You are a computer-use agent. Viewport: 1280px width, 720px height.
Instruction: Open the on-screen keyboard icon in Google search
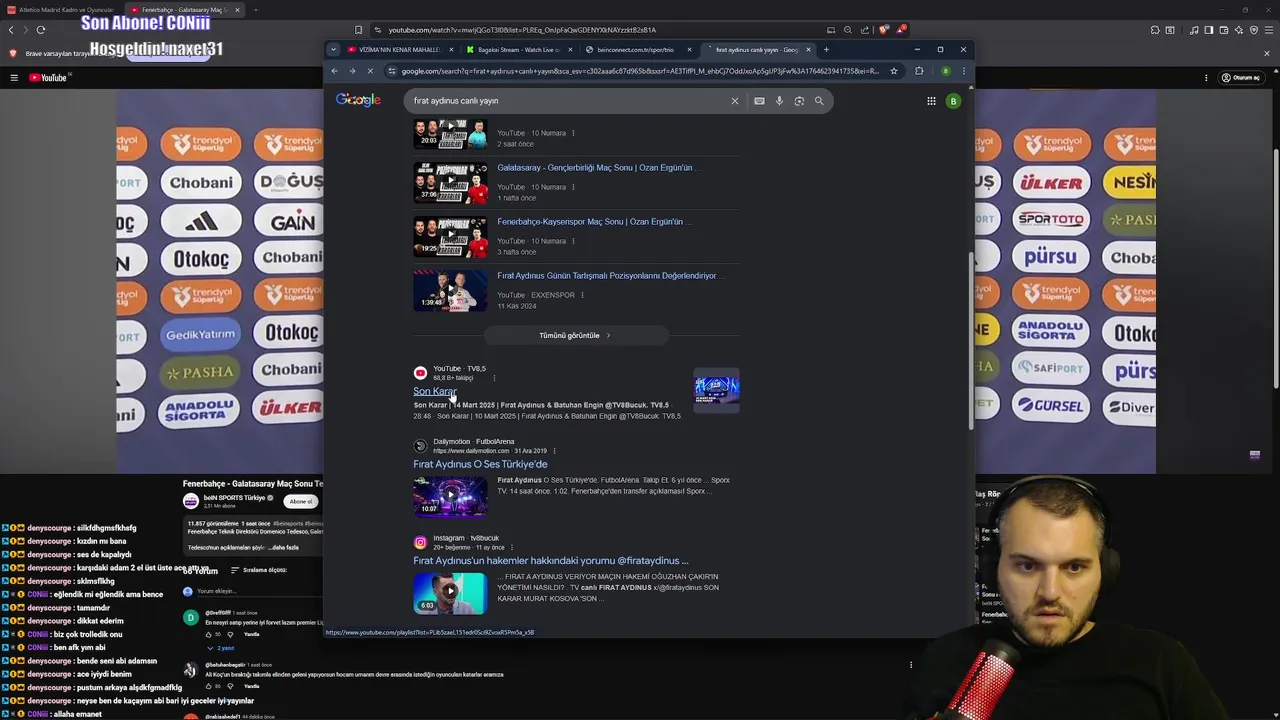[x=759, y=101]
